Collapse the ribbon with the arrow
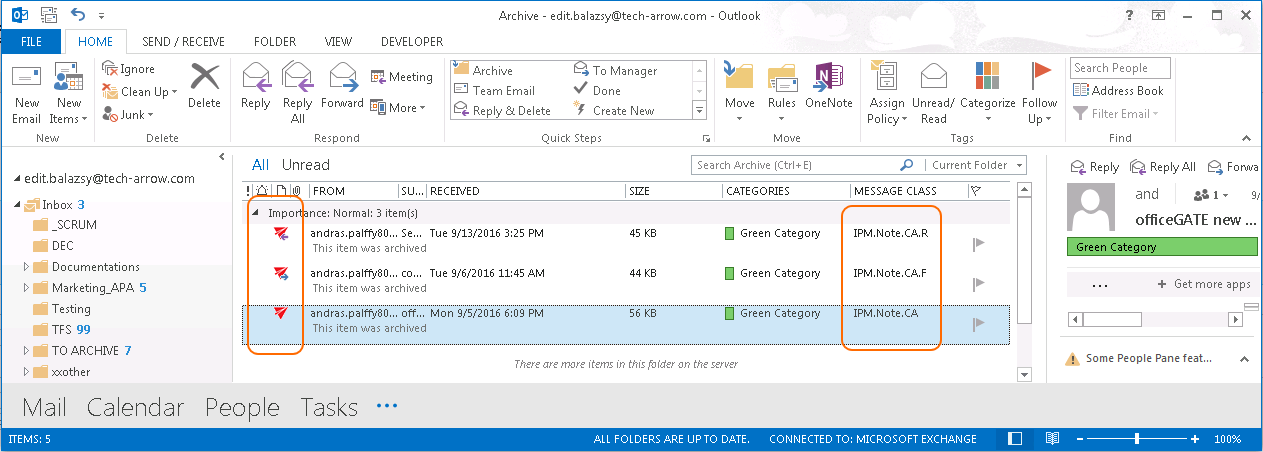The height and width of the screenshot is (452, 1263). pyautogui.click(x=1247, y=138)
